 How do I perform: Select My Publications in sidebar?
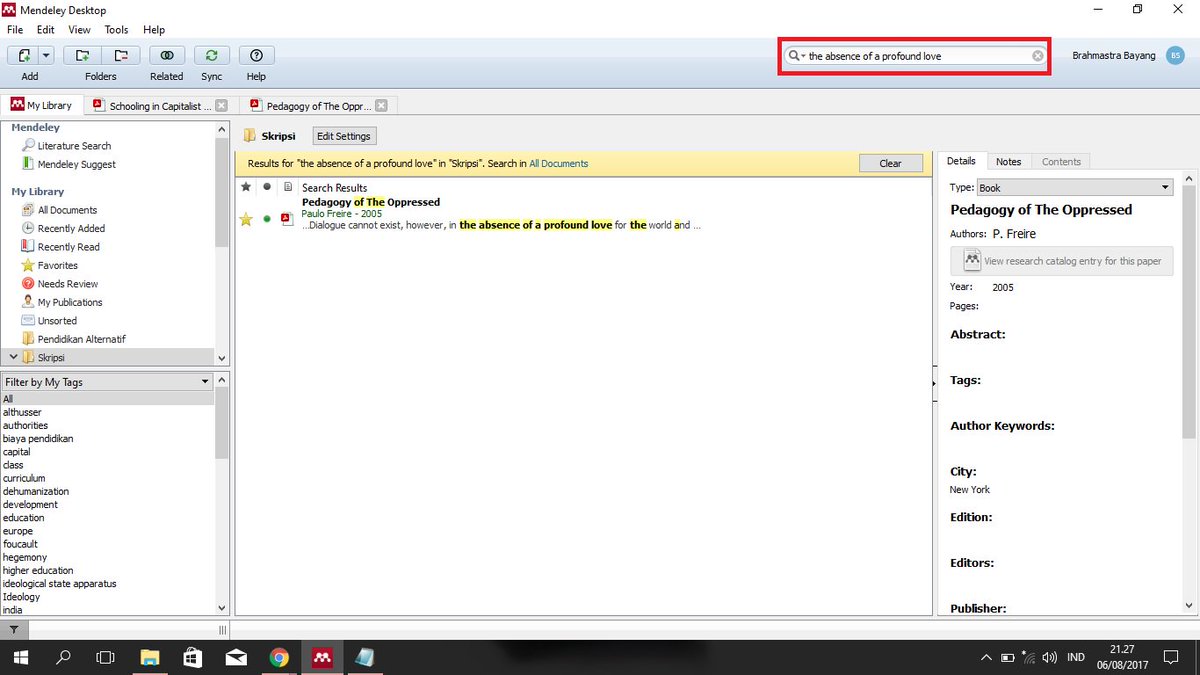(x=70, y=302)
